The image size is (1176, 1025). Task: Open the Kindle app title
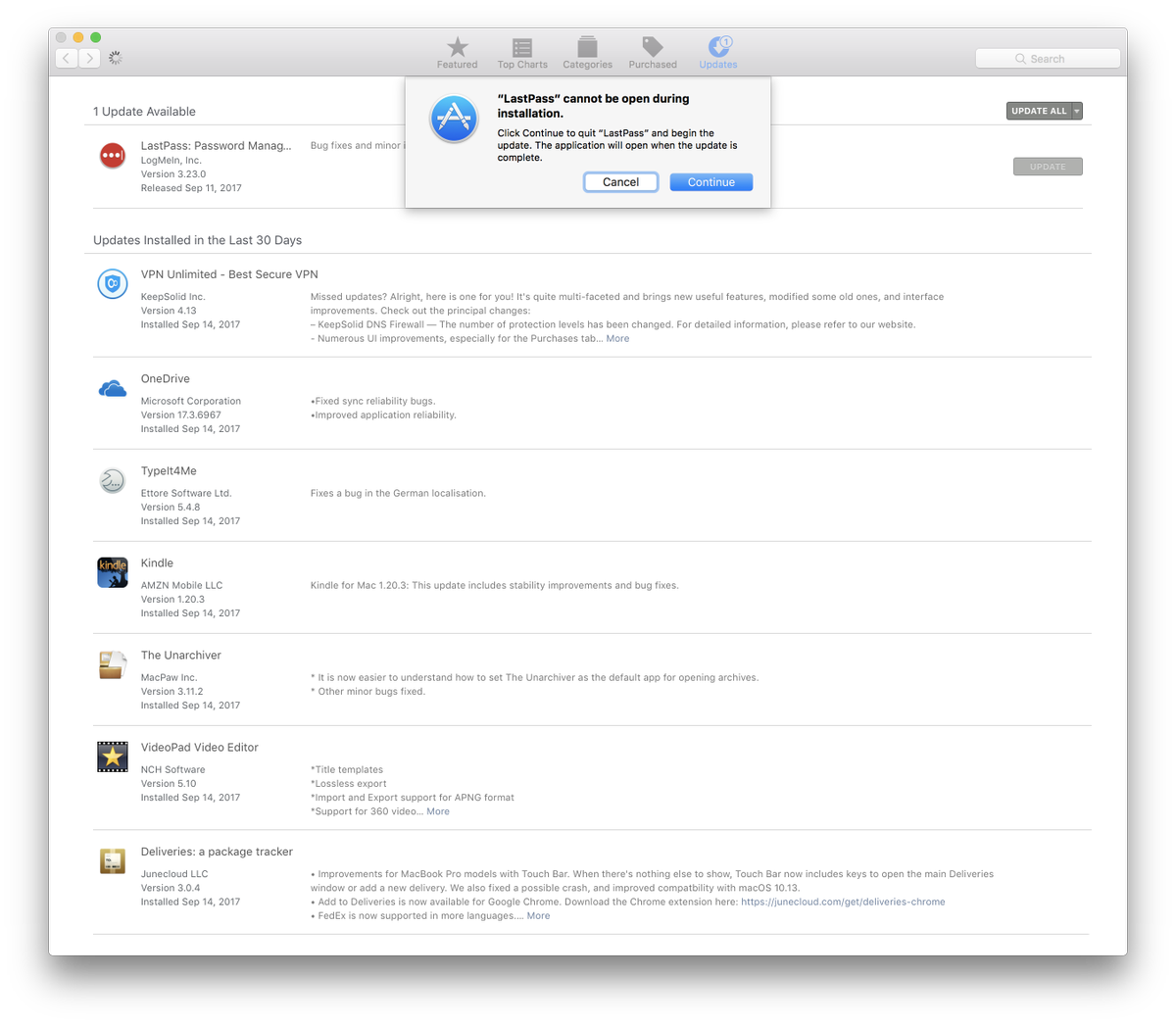157,562
